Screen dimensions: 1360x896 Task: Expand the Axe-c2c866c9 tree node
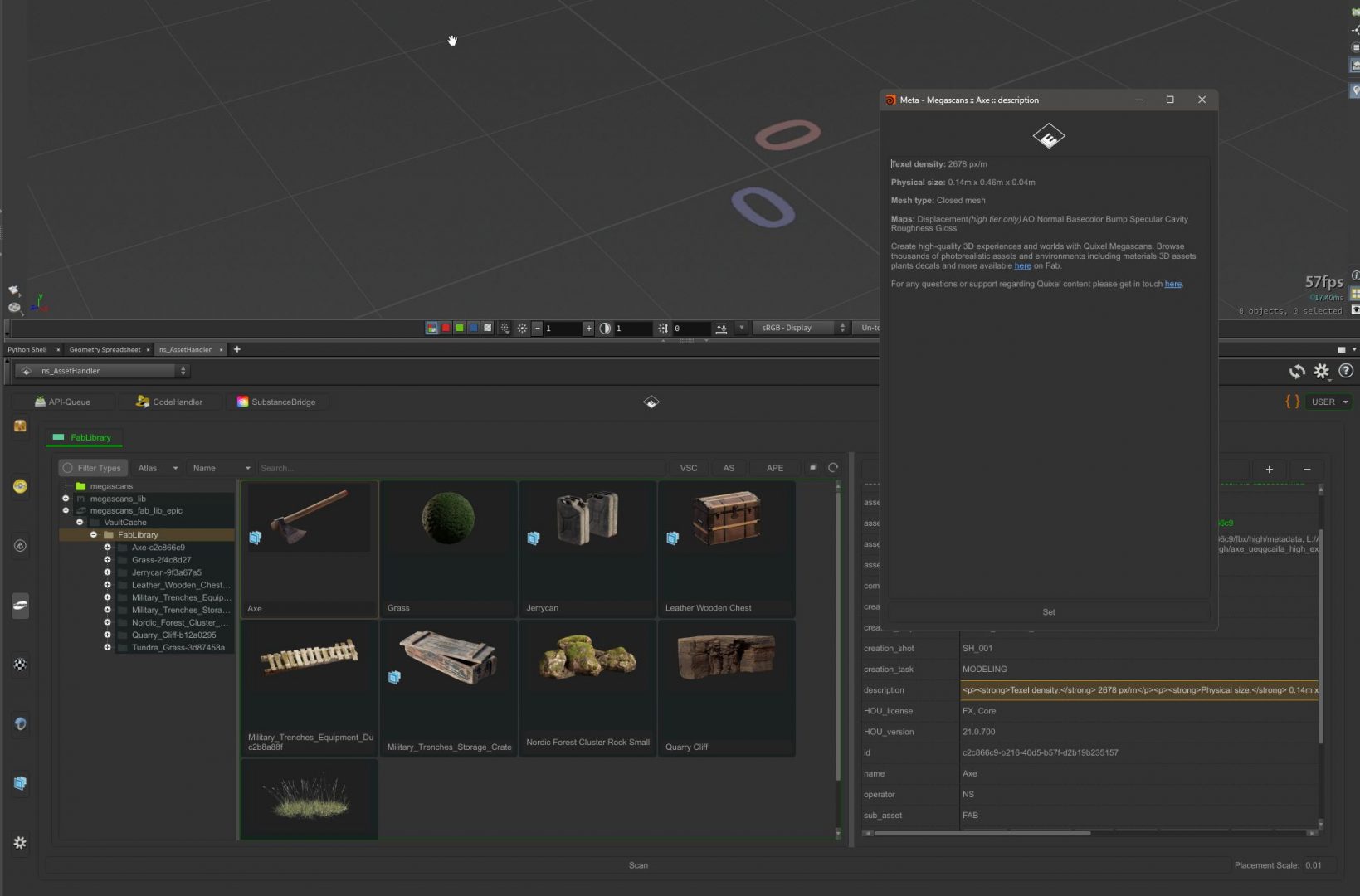click(107, 548)
